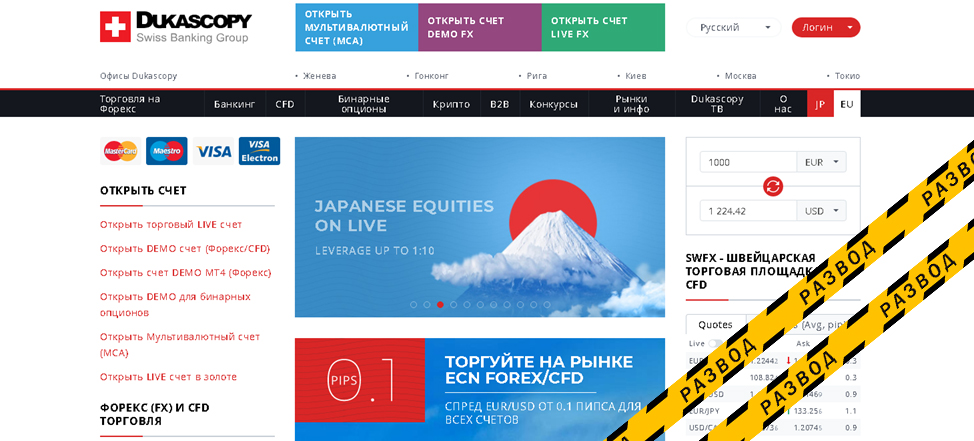Click the VISA card icon
This screenshot has width=974, height=441.
coord(213,151)
